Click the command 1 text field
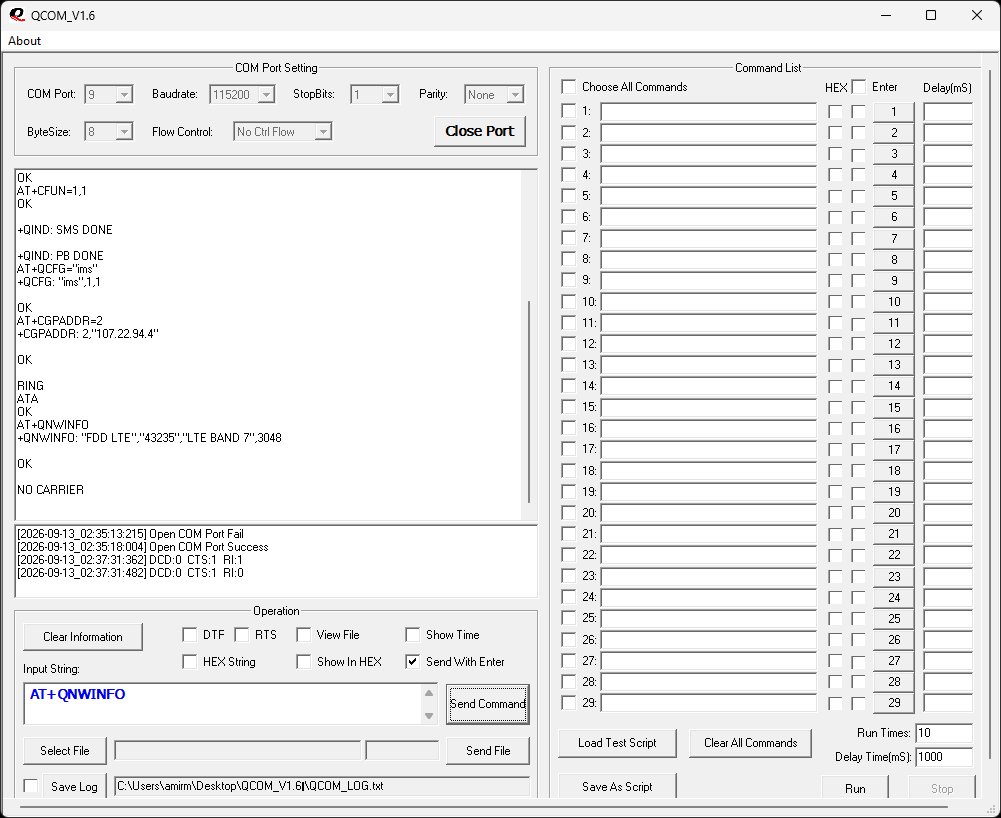 pyautogui.click(x=709, y=112)
